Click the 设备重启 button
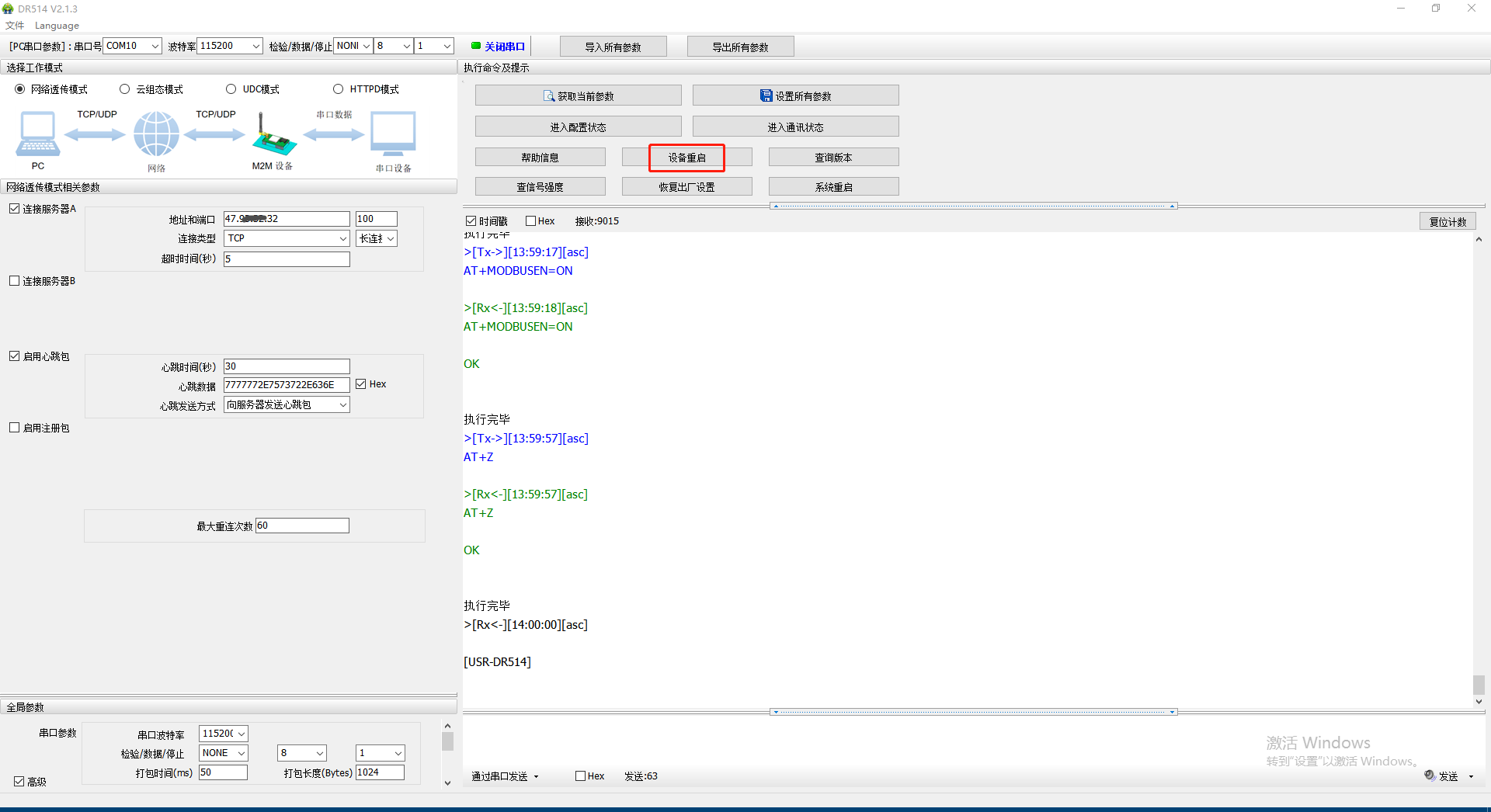The width and height of the screenshot is (1491, 812). [x=686, y=158]
